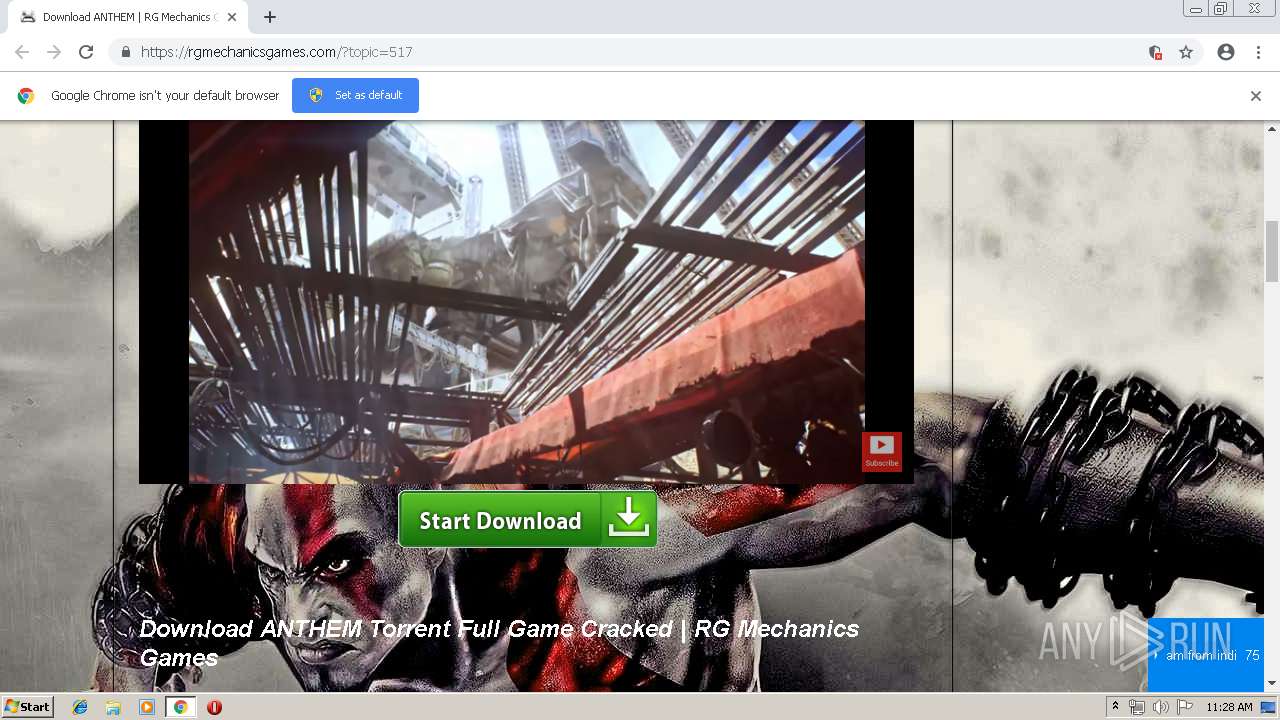
Task: Open the Action Center flag icon
Action: pos(1185,707)
